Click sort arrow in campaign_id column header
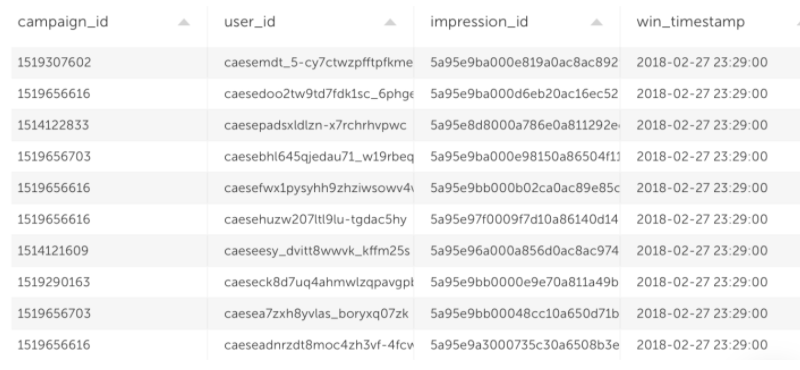800x370 pixels. (184, 22)
